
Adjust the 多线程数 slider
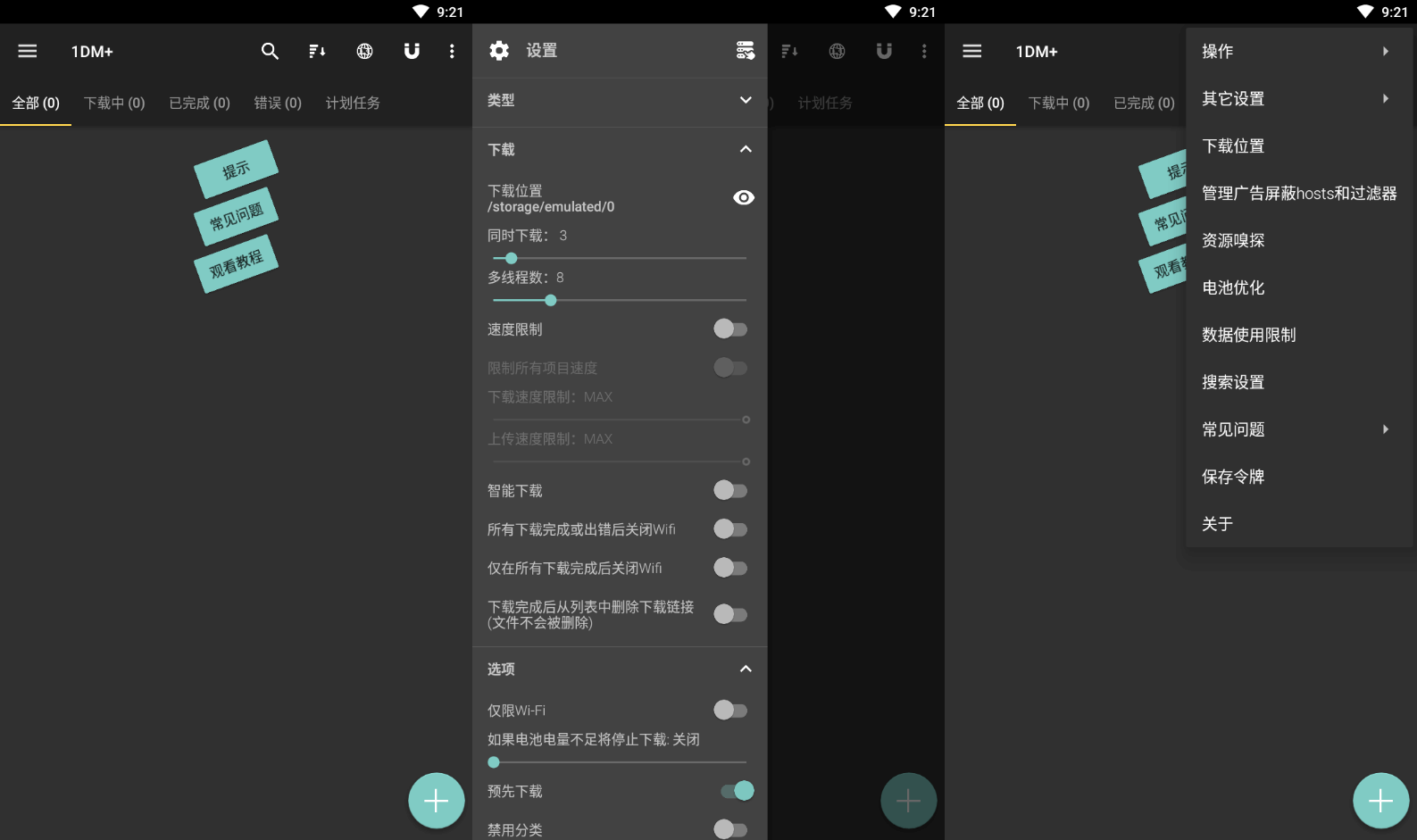click(x=619, y=300)
